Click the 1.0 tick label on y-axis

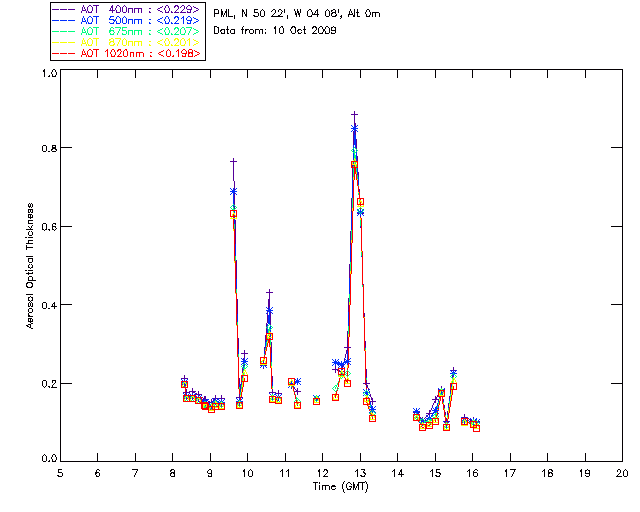click(x=49, y=74)
